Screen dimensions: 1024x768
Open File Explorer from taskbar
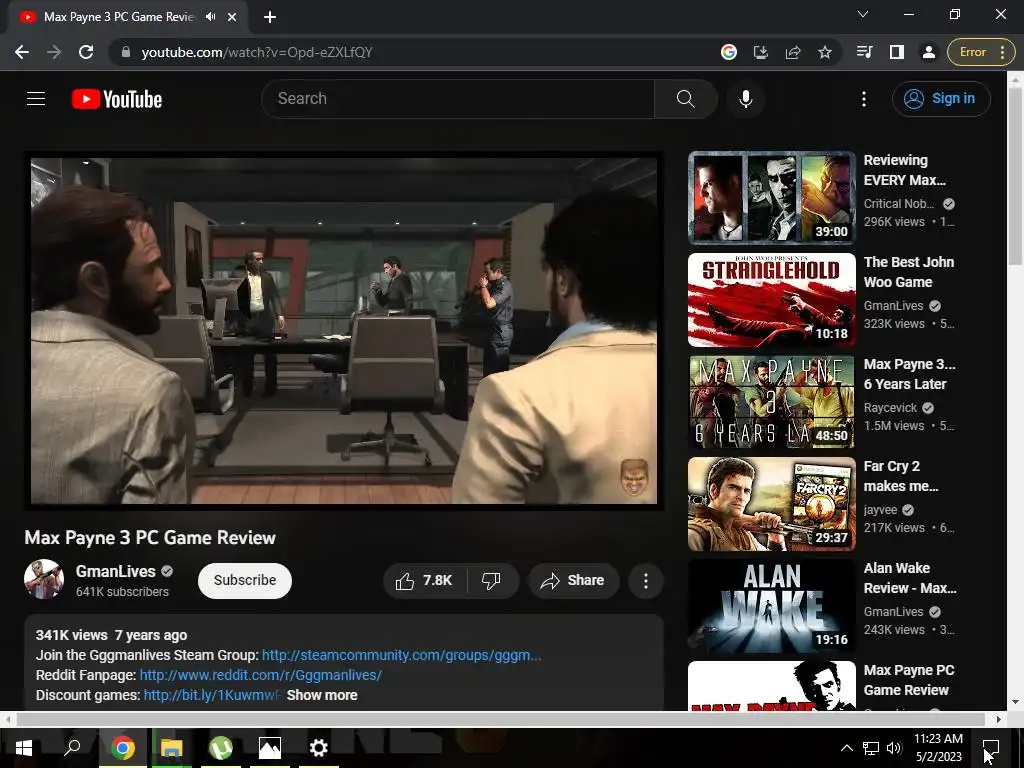pyautogui.click(x=172, y=748)
